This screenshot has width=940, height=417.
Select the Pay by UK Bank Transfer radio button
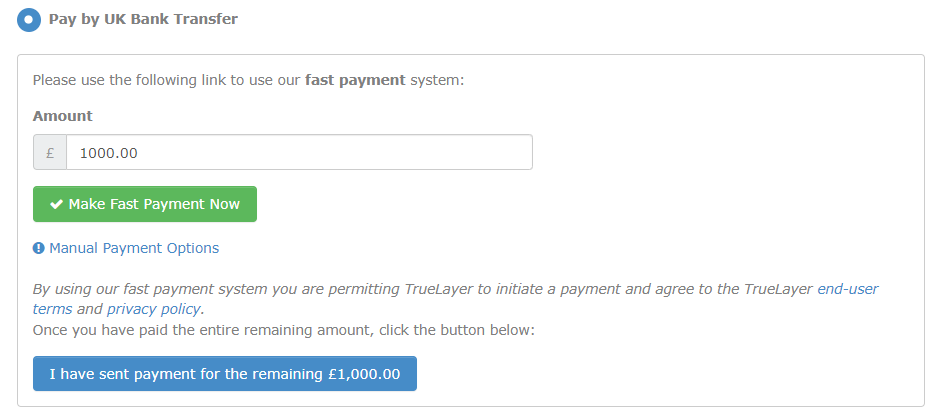click(28, 19)
